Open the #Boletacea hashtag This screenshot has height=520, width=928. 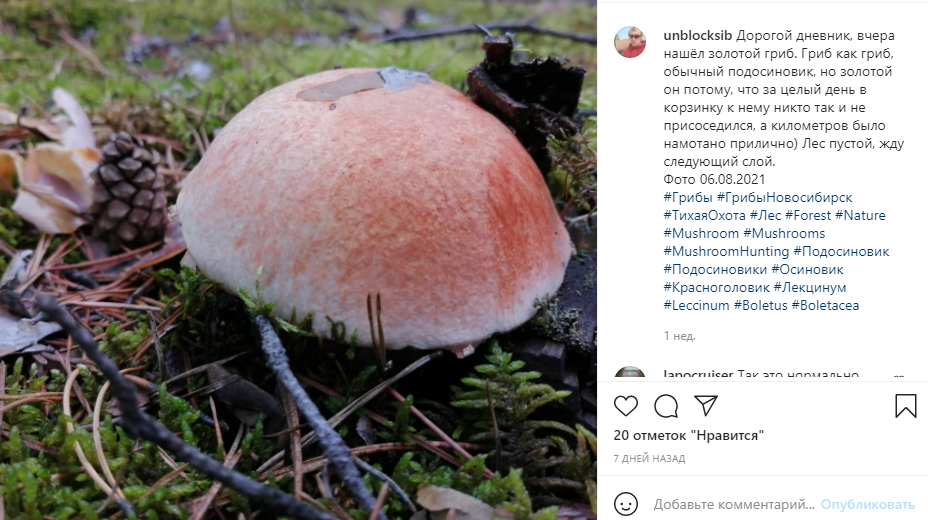825,305
